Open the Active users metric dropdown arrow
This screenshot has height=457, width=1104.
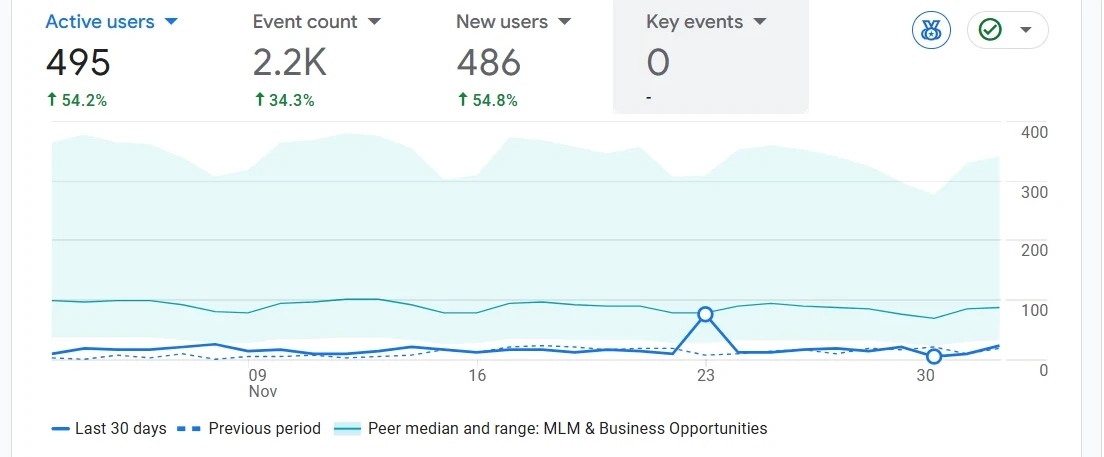pyautogui.click(x=170, y=21)
